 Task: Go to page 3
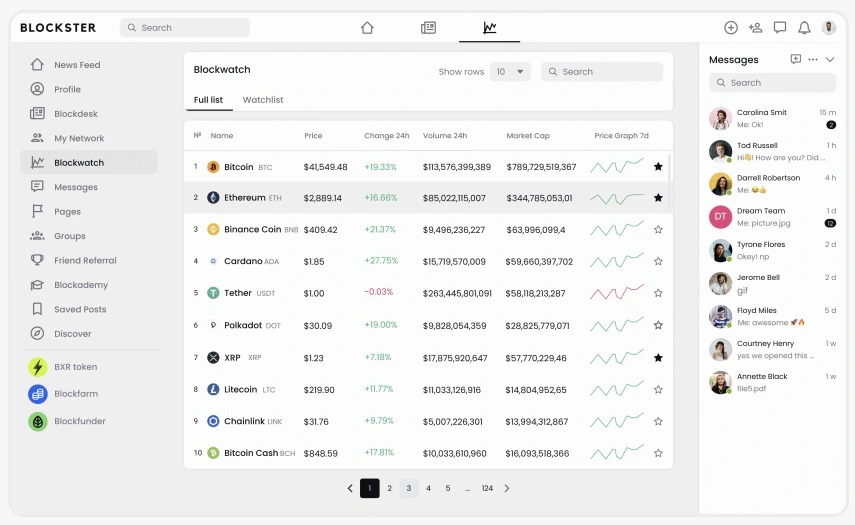click(408, 488)
